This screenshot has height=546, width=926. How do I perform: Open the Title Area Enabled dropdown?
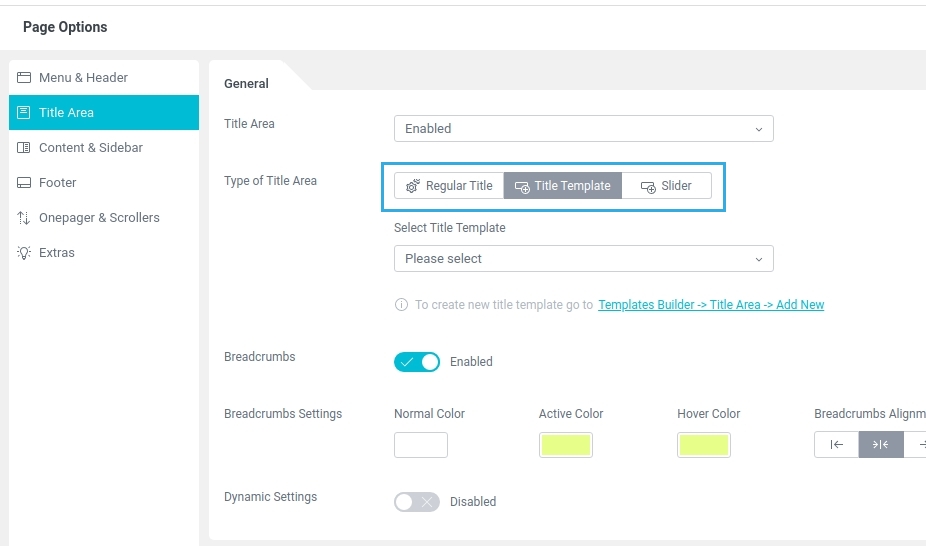coord(583,129)
